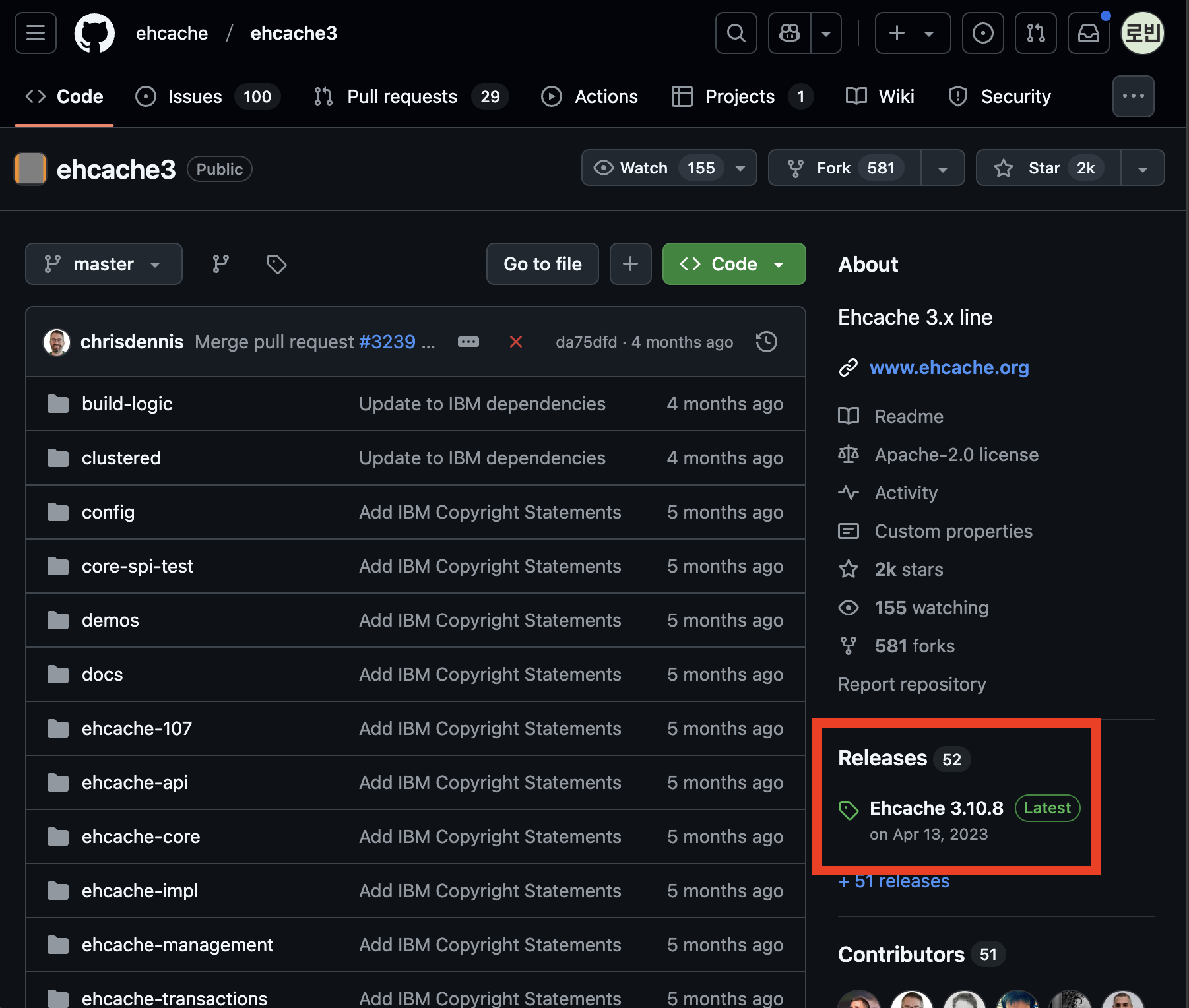This screenshot has height=1008, width=1189.
Task: Open Copilot chat icon
Action: [790, 33]
